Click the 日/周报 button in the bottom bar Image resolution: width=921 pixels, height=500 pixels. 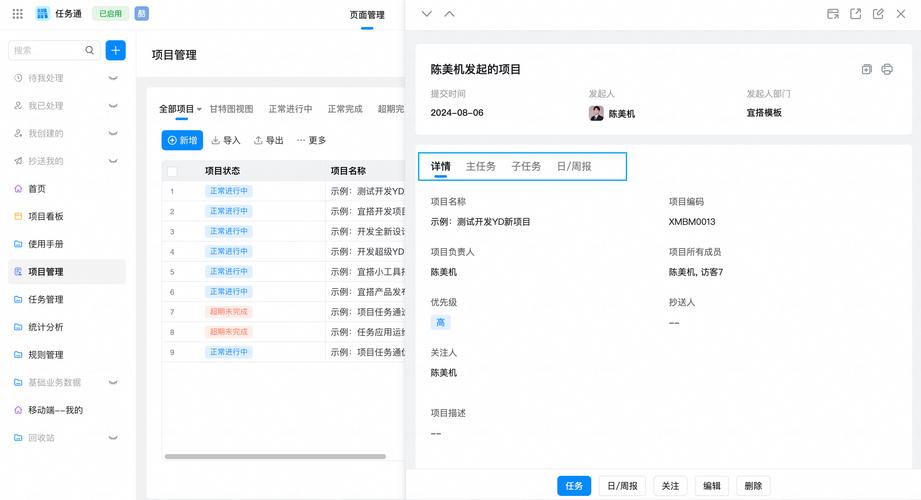pyautogui.click(x=623, y=486)
